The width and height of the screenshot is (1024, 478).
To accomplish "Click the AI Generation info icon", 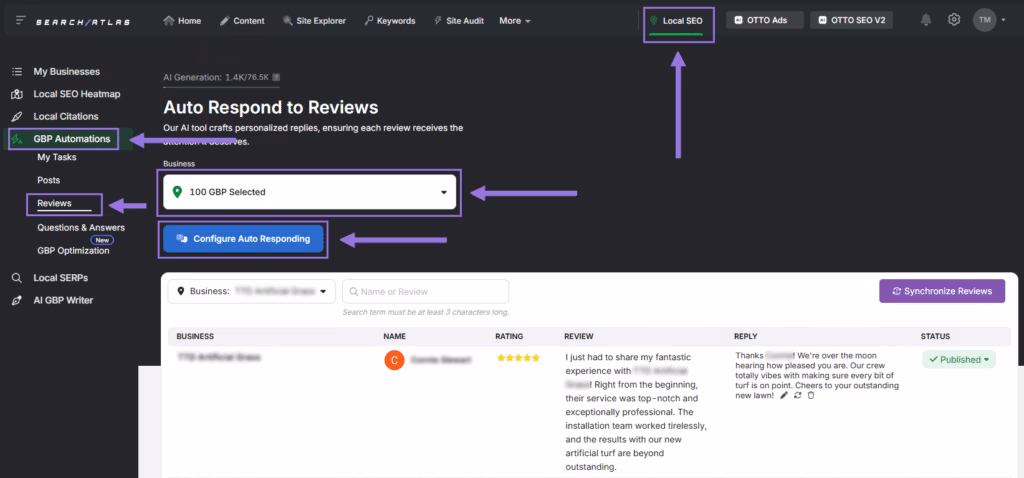I will click(276, 77).
